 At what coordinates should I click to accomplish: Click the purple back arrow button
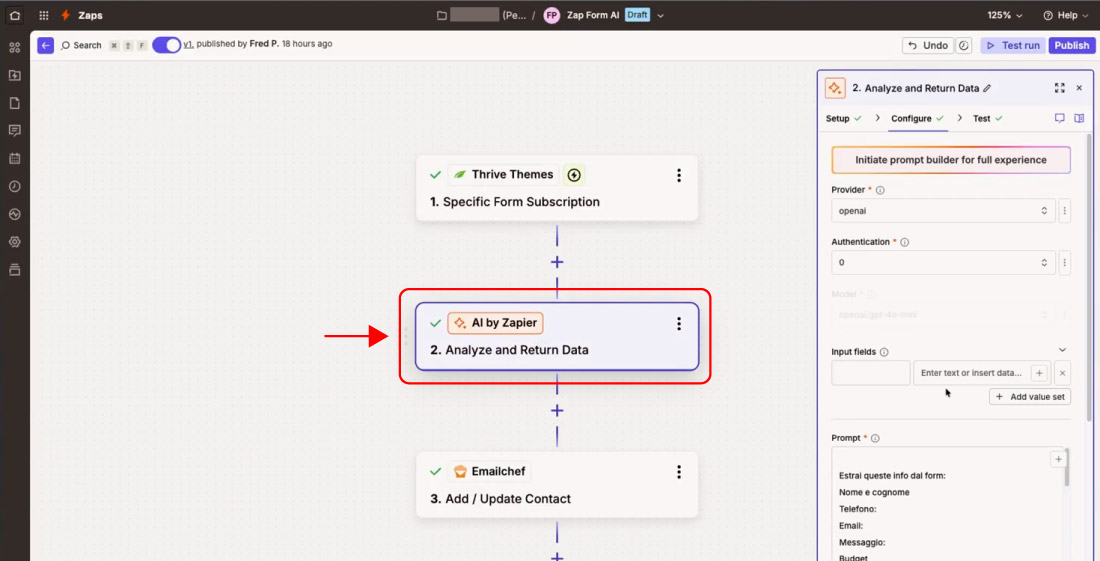click(45, 45)
